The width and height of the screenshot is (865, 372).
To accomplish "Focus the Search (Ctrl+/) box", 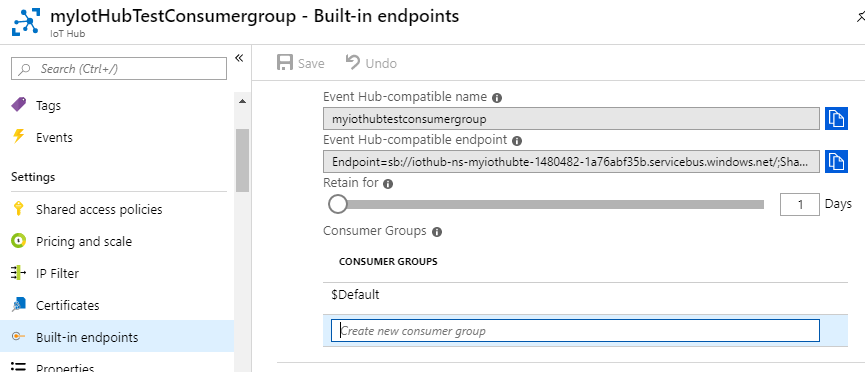I will pos(119,69).
